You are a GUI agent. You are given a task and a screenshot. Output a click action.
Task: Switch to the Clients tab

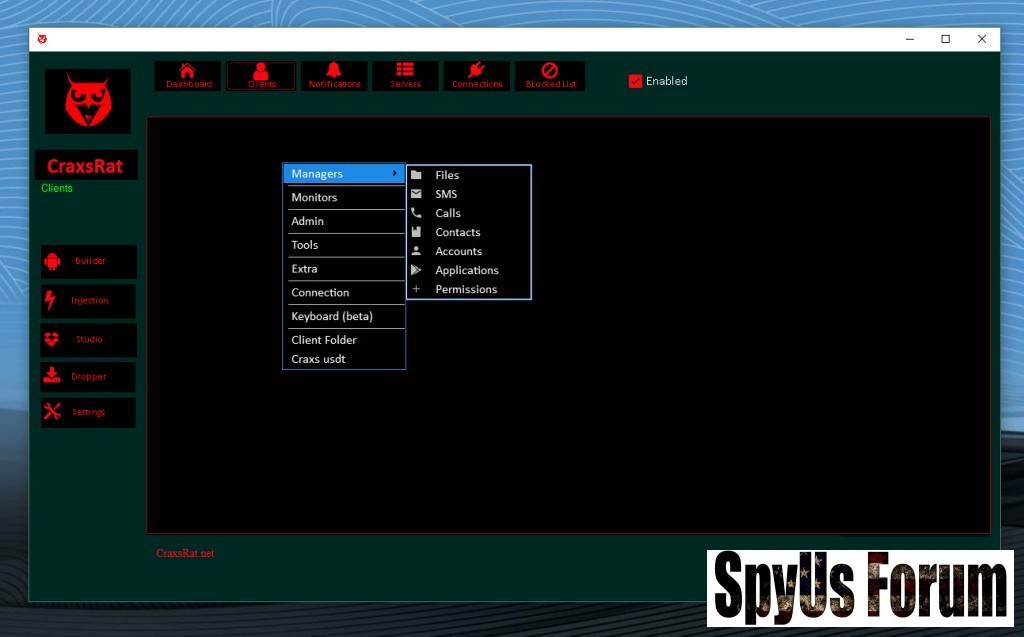tap(261, 76)
